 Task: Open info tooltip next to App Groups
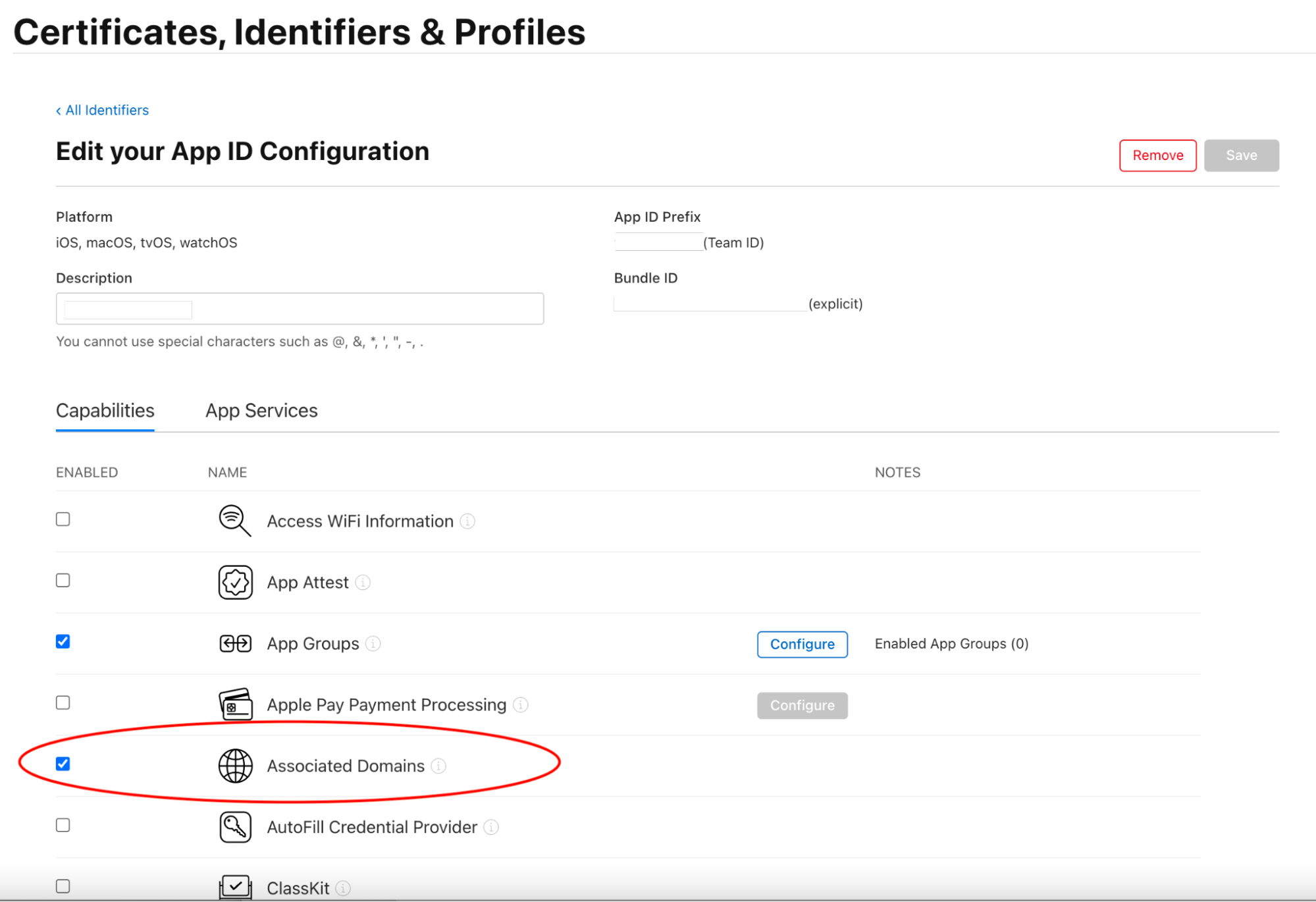[373, 643]
